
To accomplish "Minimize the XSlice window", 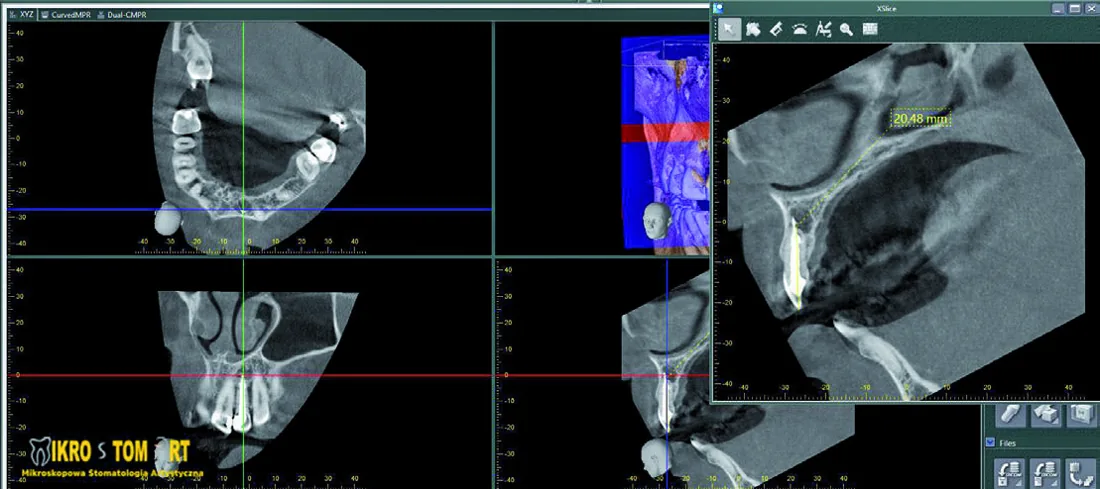I will click(1059, 8).
